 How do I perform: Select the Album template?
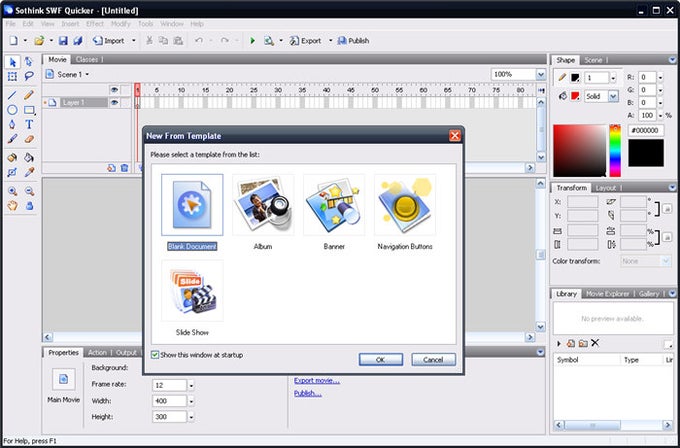pyautogui.click(x=263, y=213)
